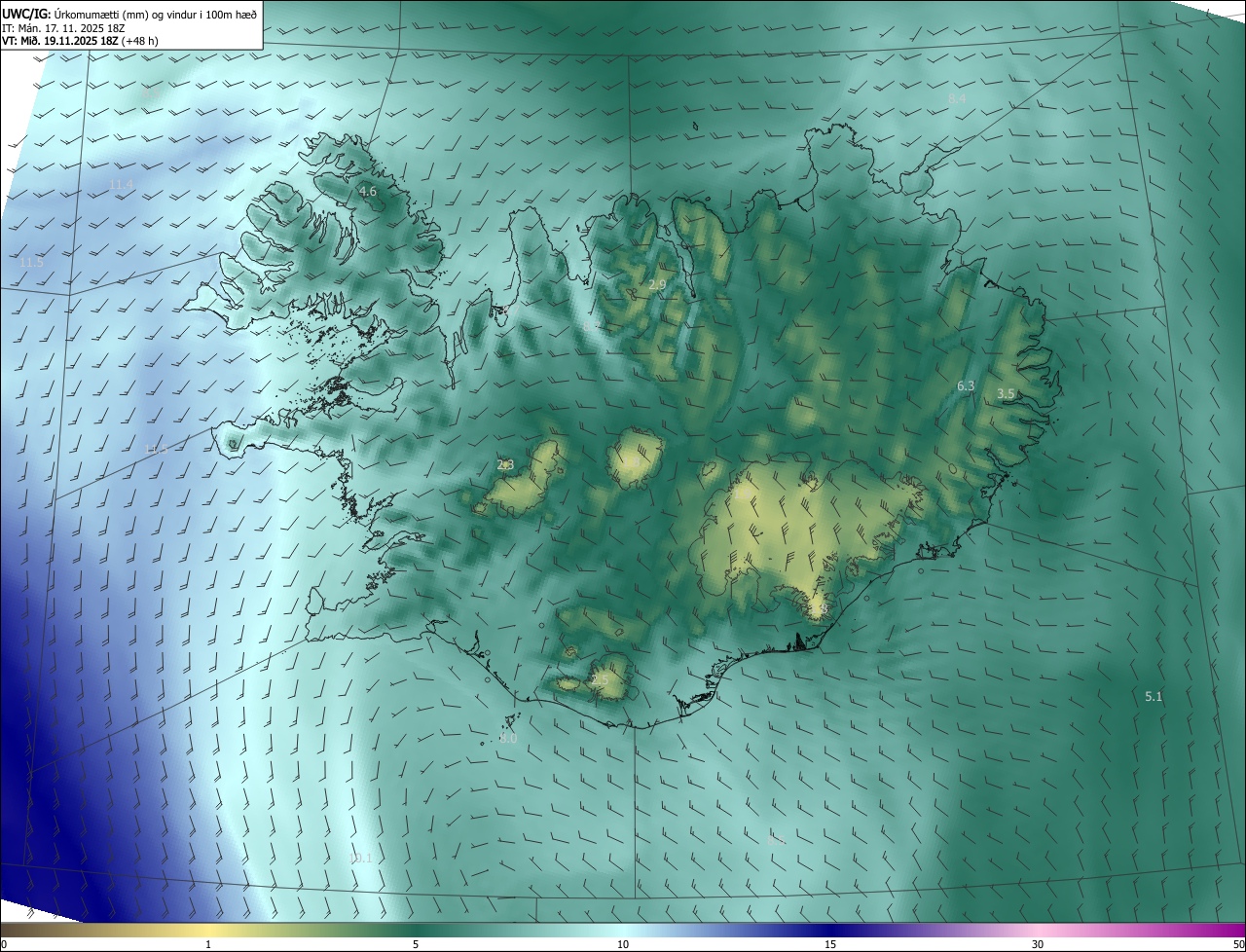Viewport: 1246px width, 952px height.
Task: Click the colorbar tick label 10
Action: pyautogui.click(x=623, y=944)
